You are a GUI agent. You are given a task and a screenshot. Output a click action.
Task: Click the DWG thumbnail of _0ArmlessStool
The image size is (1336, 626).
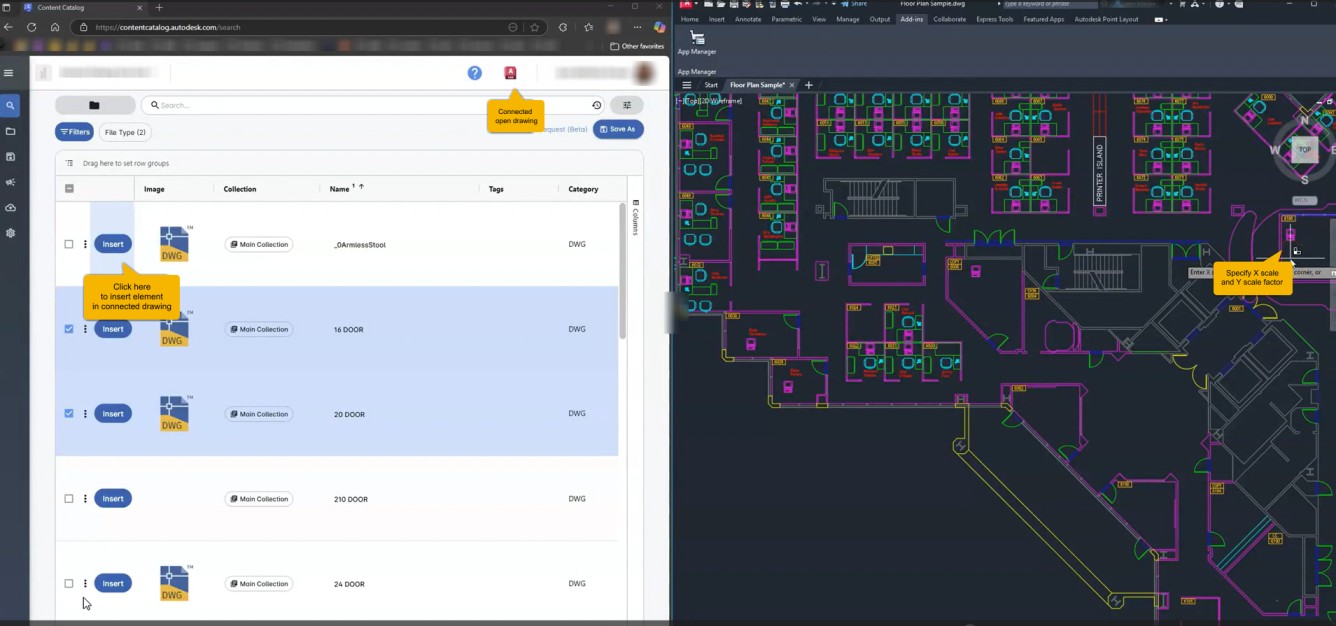(x=175, y=244)
